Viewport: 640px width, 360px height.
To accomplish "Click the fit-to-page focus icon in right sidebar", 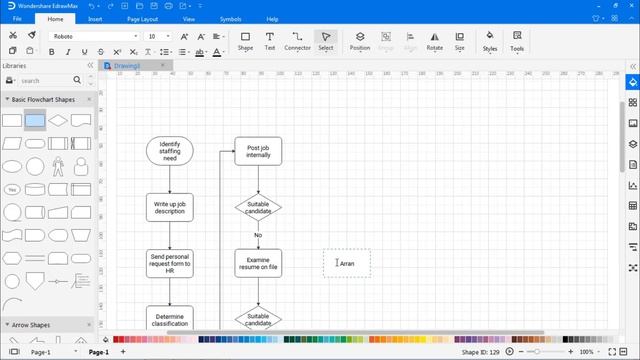I will (x=633, y=268).
